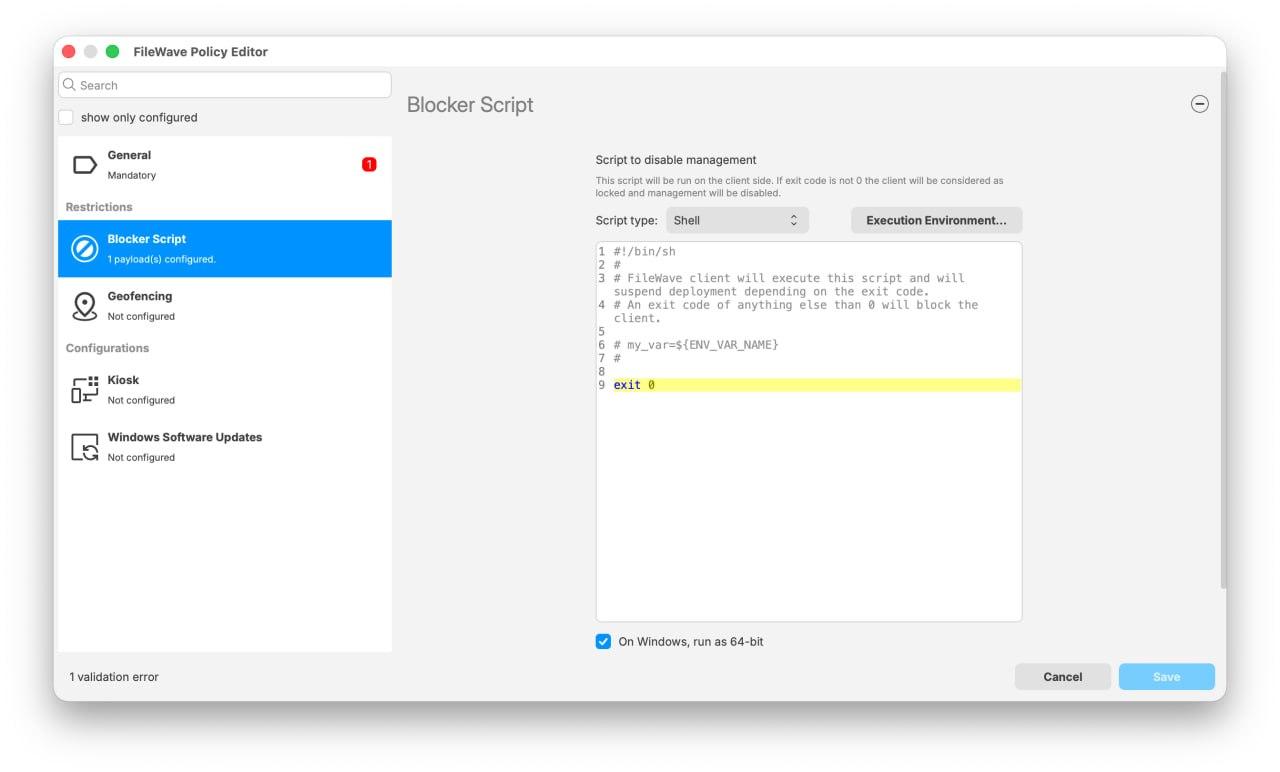Uncheck 'On Windows, run as 64-bit'
Screen dimensions: 1280x772
(x=603, y=642)
